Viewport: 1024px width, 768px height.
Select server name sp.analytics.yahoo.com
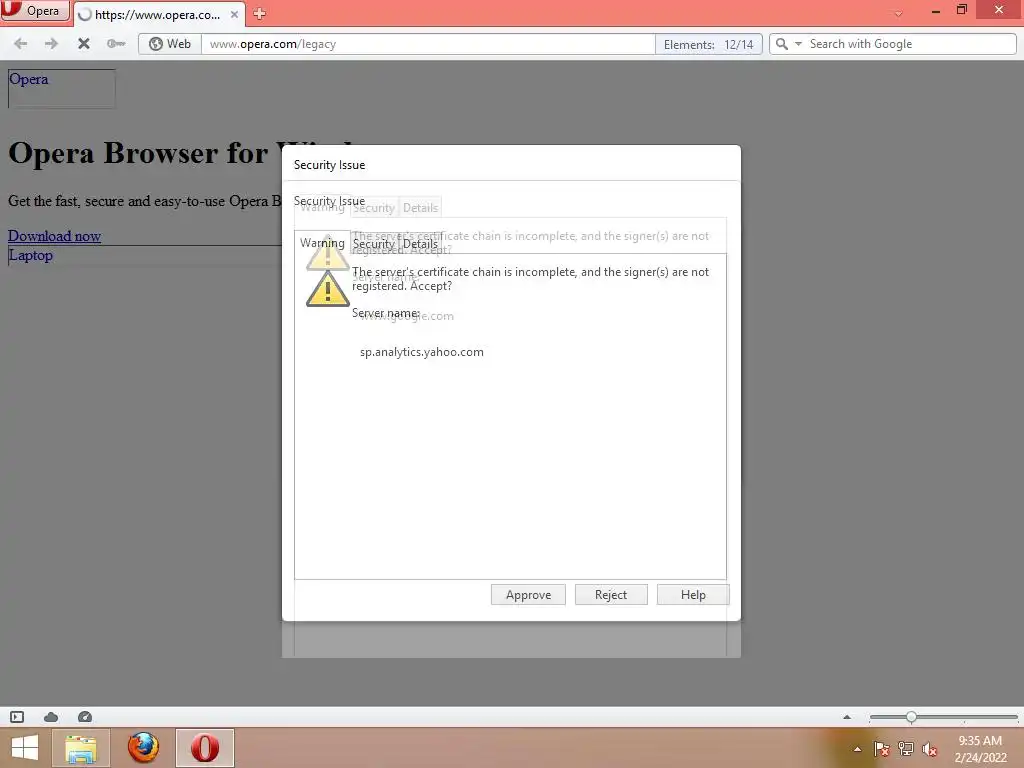pos(422,352)
